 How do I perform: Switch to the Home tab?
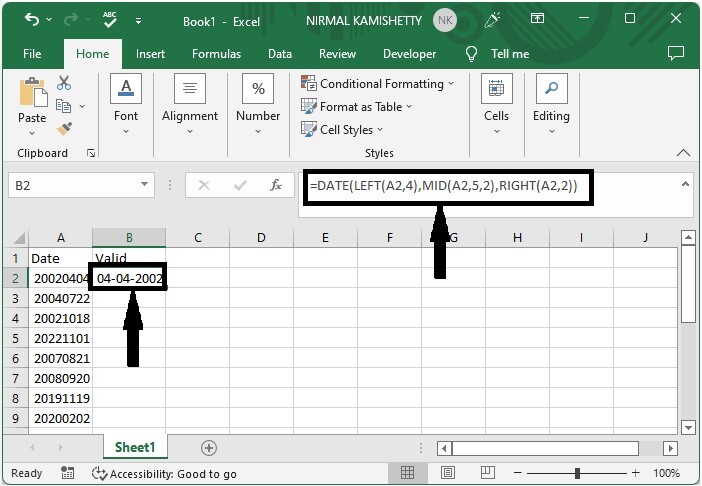pyautogui.click(x=93, y=54)
